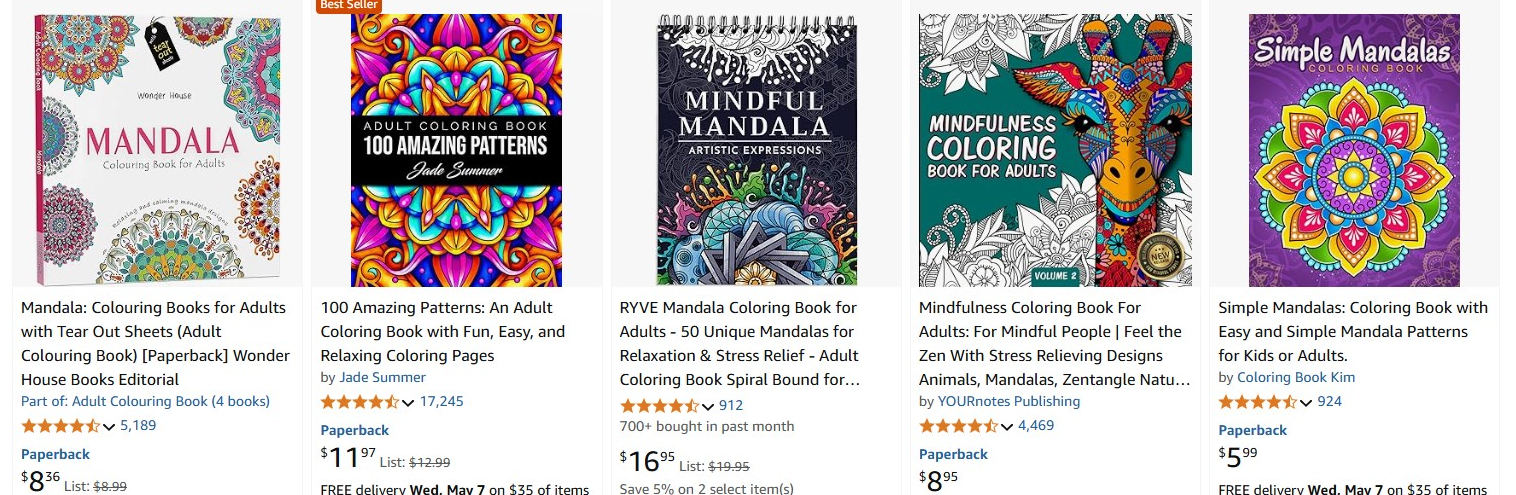Expand rating dropdown for Wonder House Mandala book
The image size is (1516, 495).
(x=109, y=427)
